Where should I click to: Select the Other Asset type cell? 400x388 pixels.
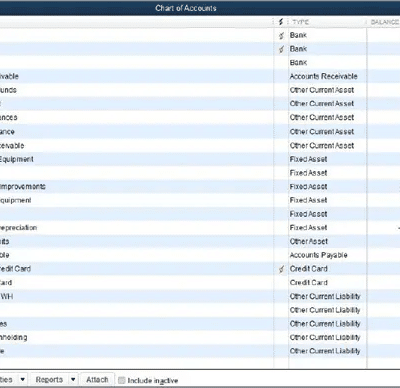(309, 241)
